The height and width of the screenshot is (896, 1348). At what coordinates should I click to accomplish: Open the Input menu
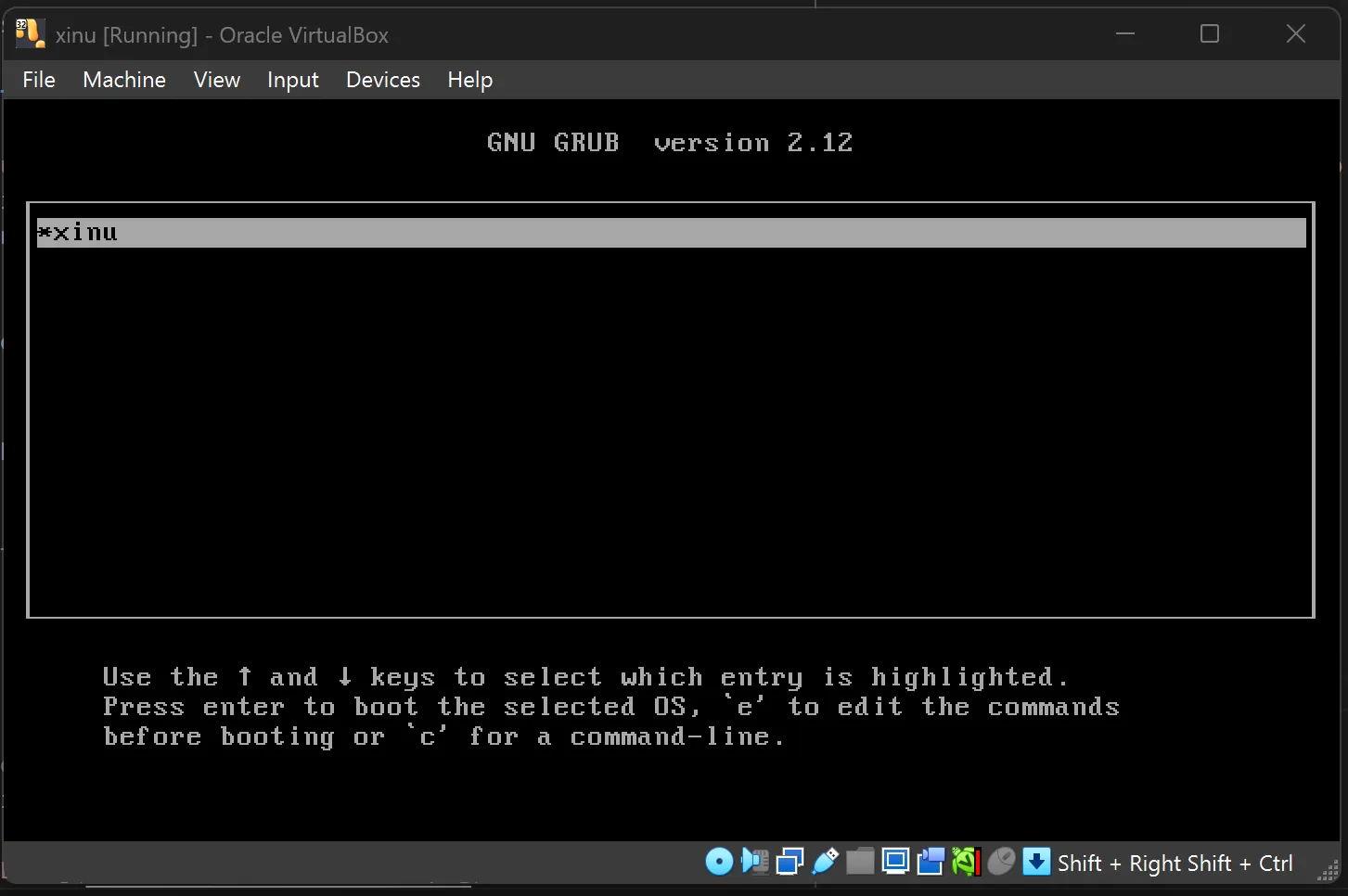[x=292, y=80]
